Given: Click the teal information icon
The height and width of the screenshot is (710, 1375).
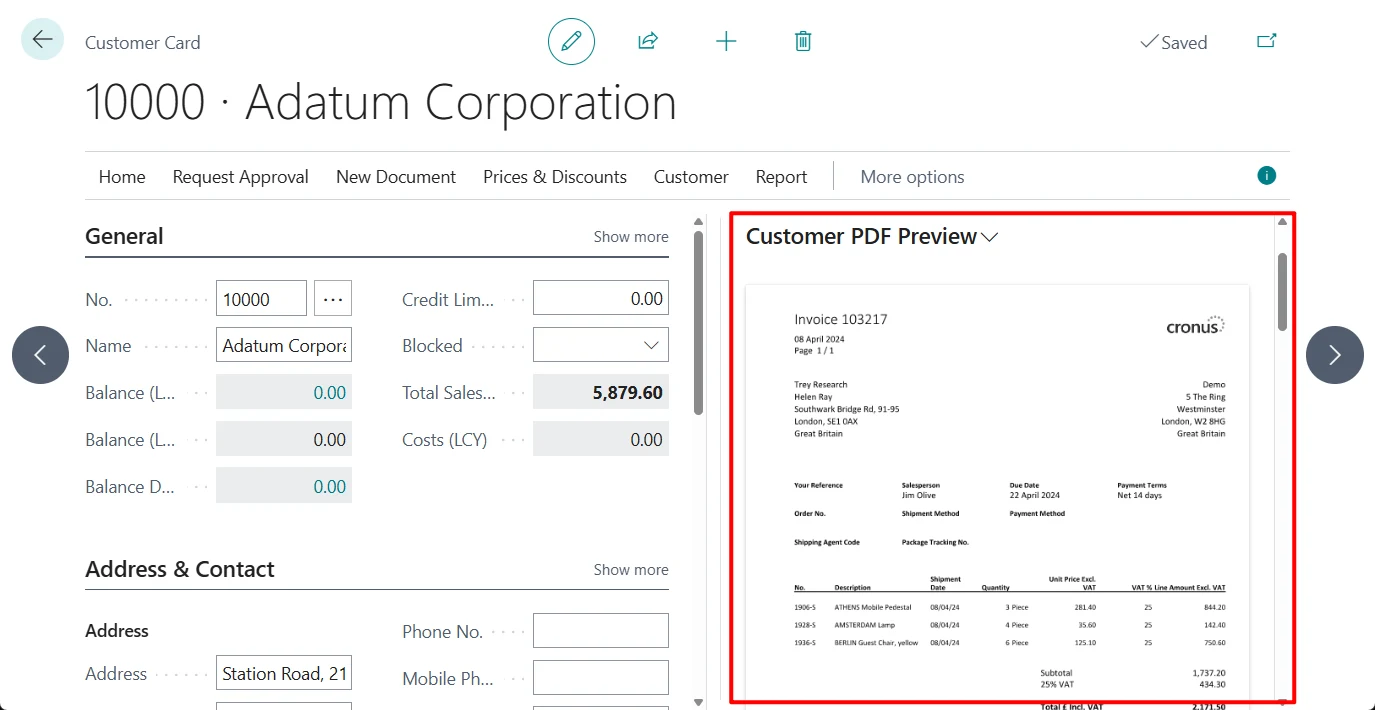Looking at the screenshot, I should [1266, 176].
